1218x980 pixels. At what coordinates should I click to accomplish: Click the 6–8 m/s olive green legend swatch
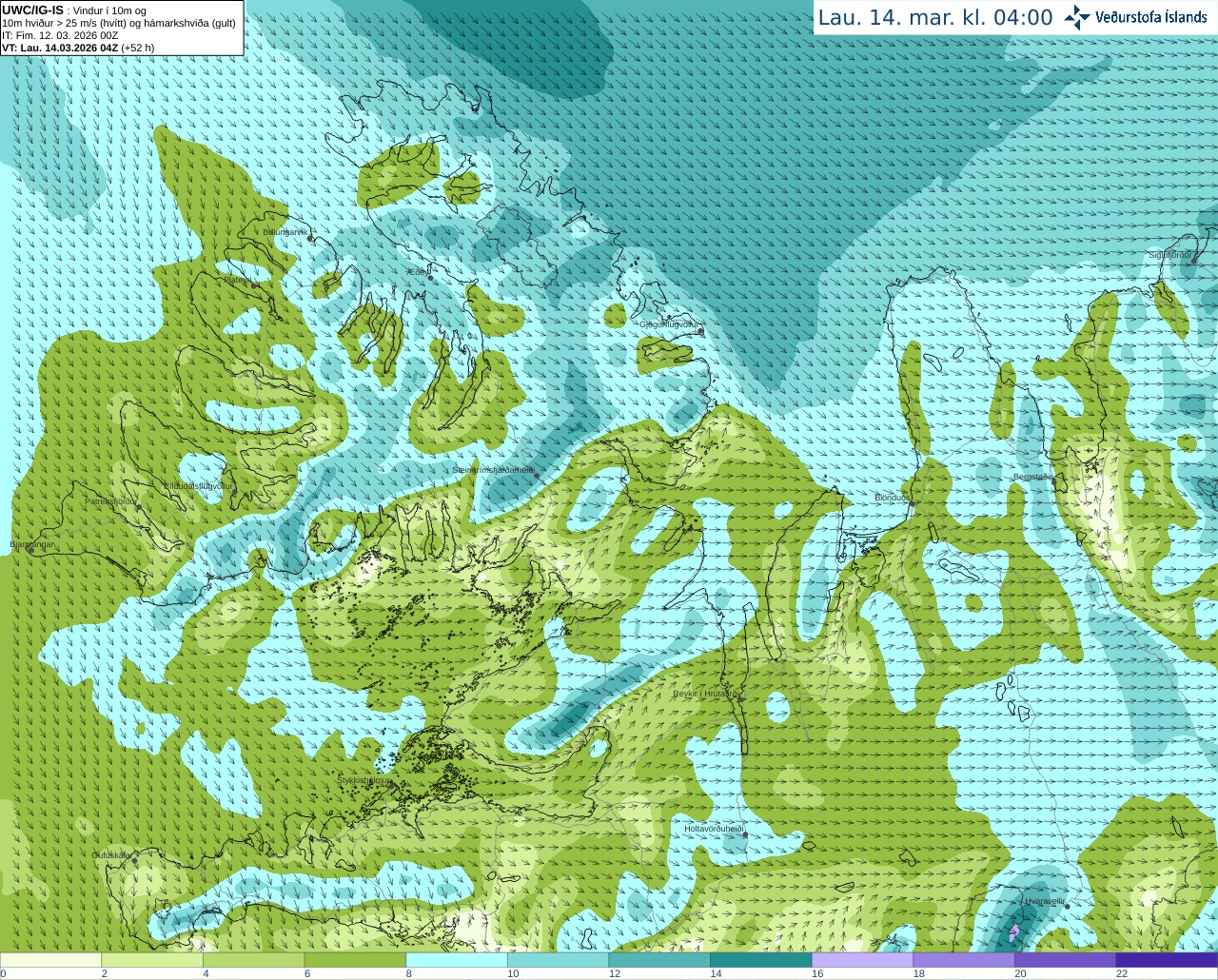click(355, 960)
